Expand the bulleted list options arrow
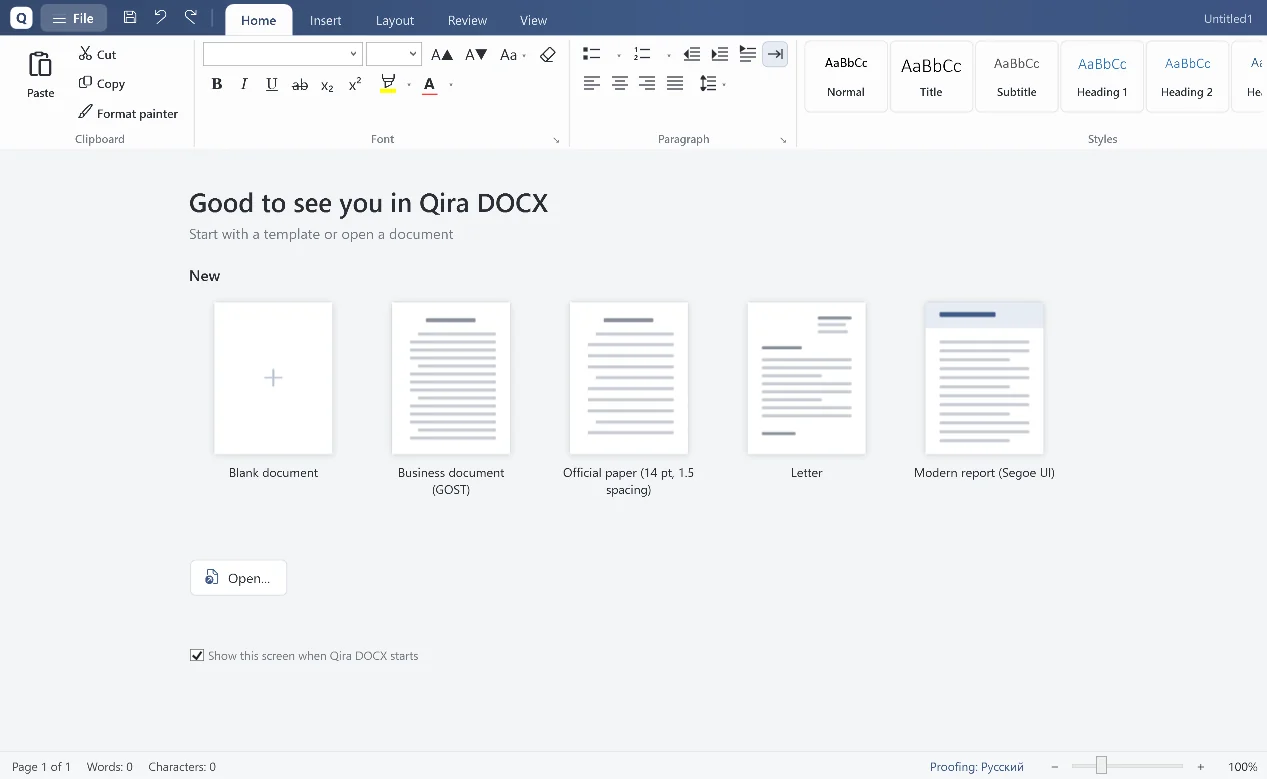Image resolution: width=1267 pixels, height=779 pixels. (x=618, y=55)
